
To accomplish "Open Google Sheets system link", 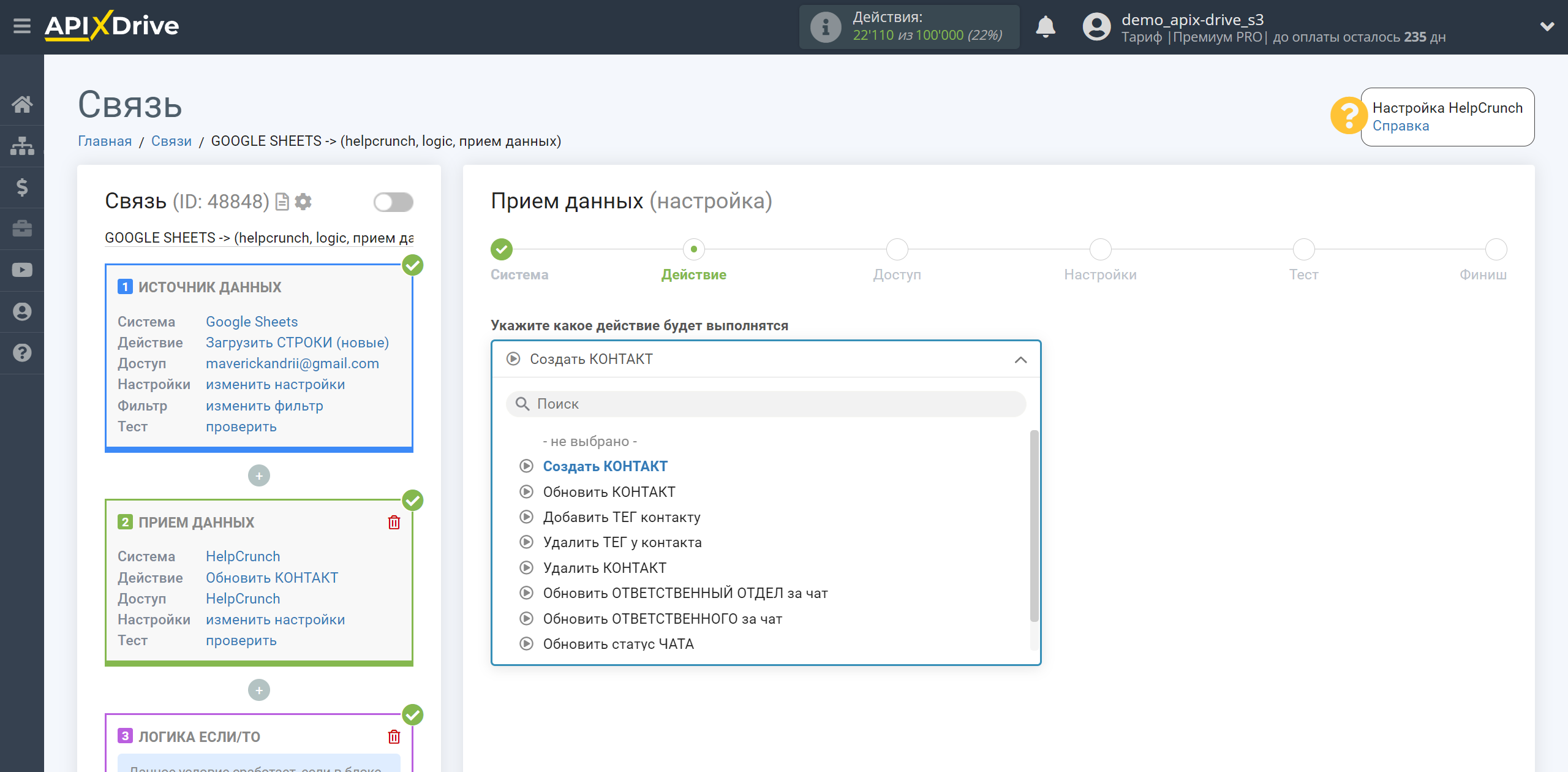I will tap(252, 322).
